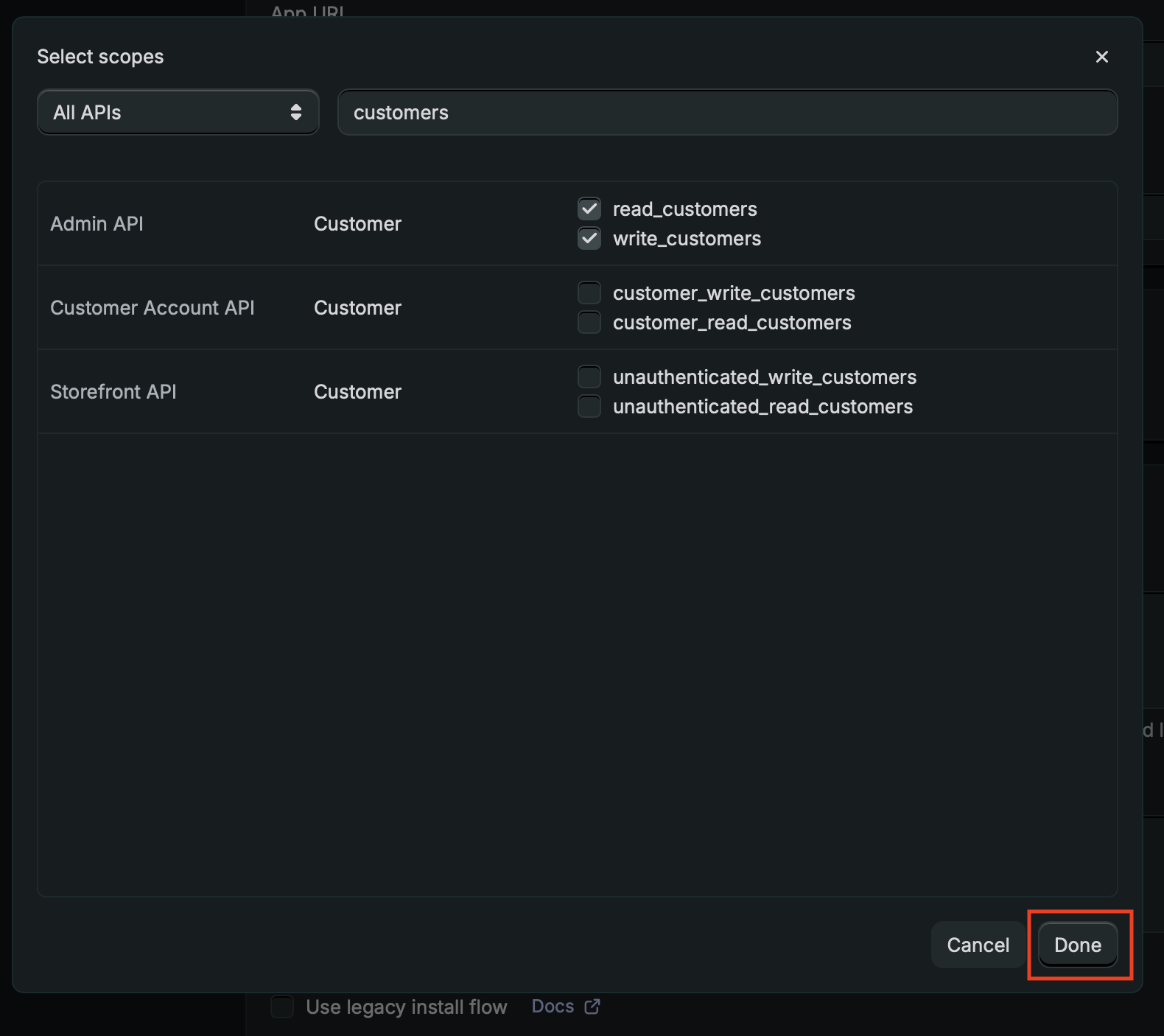Open the All APIs dropdown
Image resolution: width=1164 pixels, height=1036 pixels.
pyautogui.click(x=178, y=113)
